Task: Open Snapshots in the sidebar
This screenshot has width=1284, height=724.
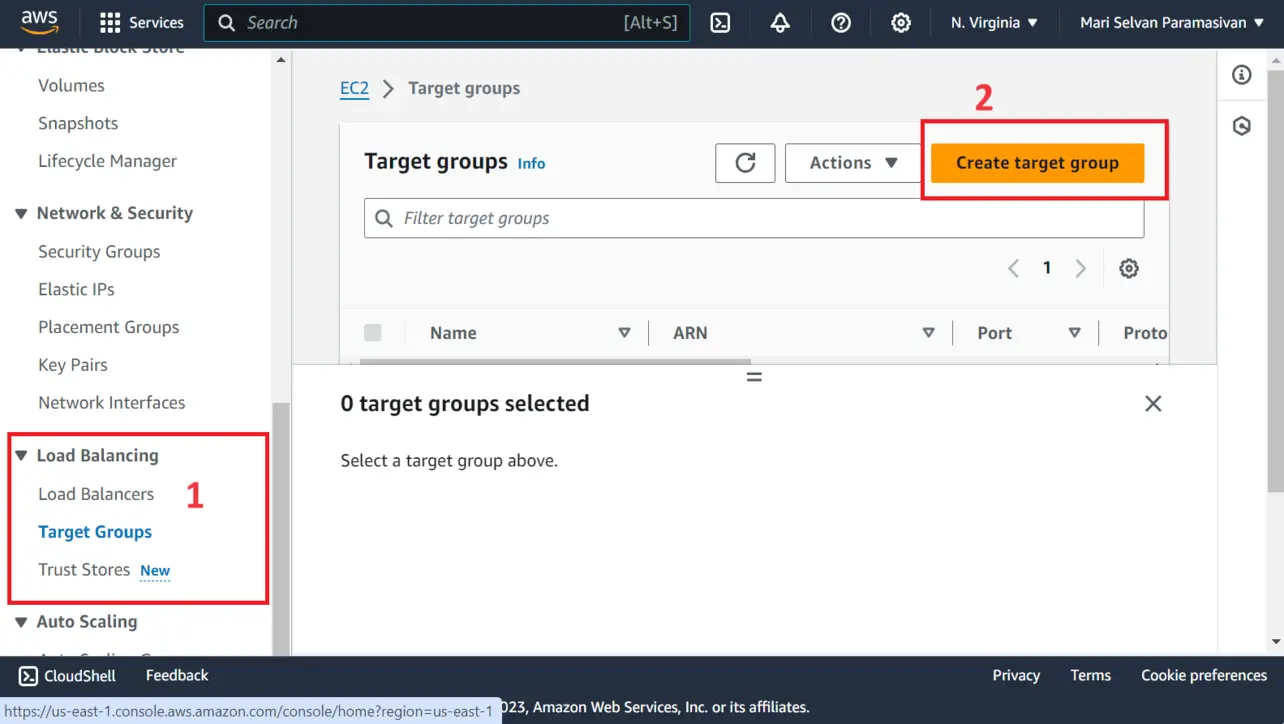Action: pyautogui.click(x=78, y=124)
